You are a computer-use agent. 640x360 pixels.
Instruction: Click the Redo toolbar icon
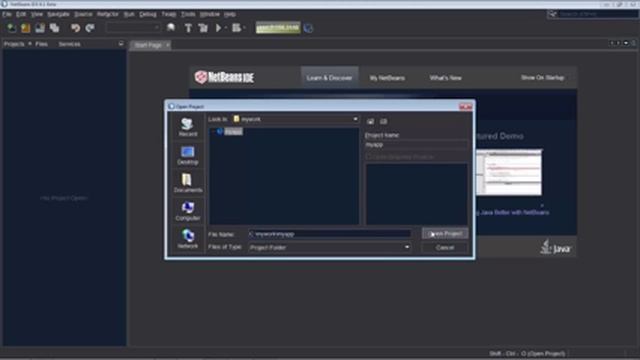pos(90,28)
